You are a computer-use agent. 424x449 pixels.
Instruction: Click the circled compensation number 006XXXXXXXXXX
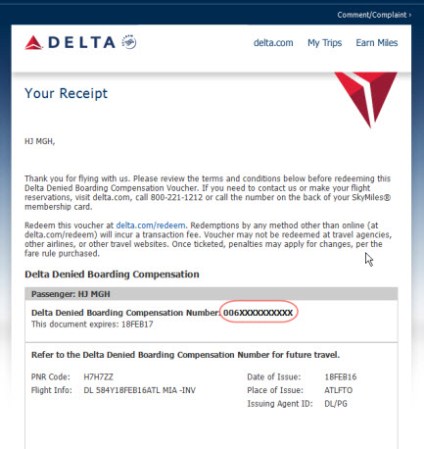click(258, 313)
